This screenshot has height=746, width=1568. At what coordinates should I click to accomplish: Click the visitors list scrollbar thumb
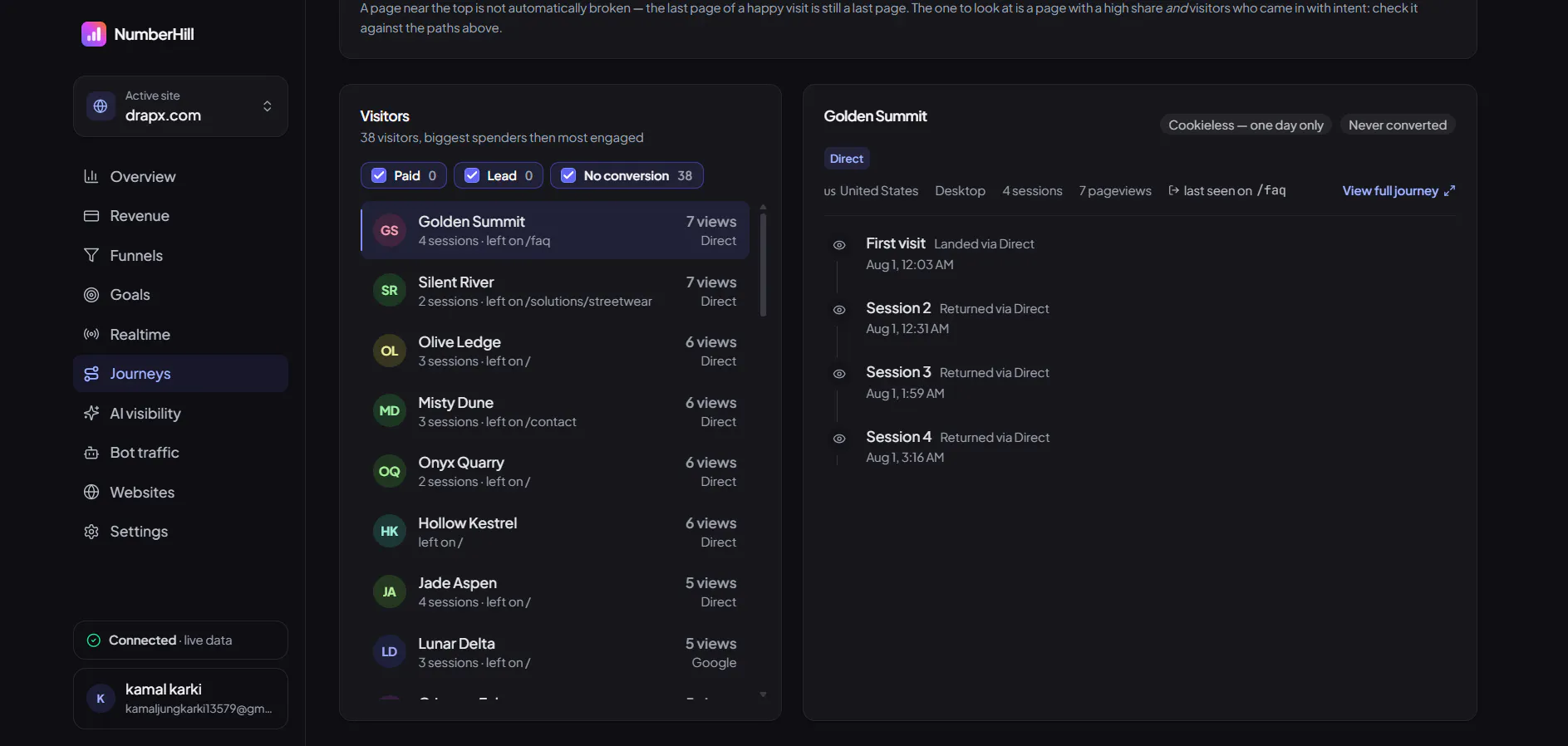[763, 265]
